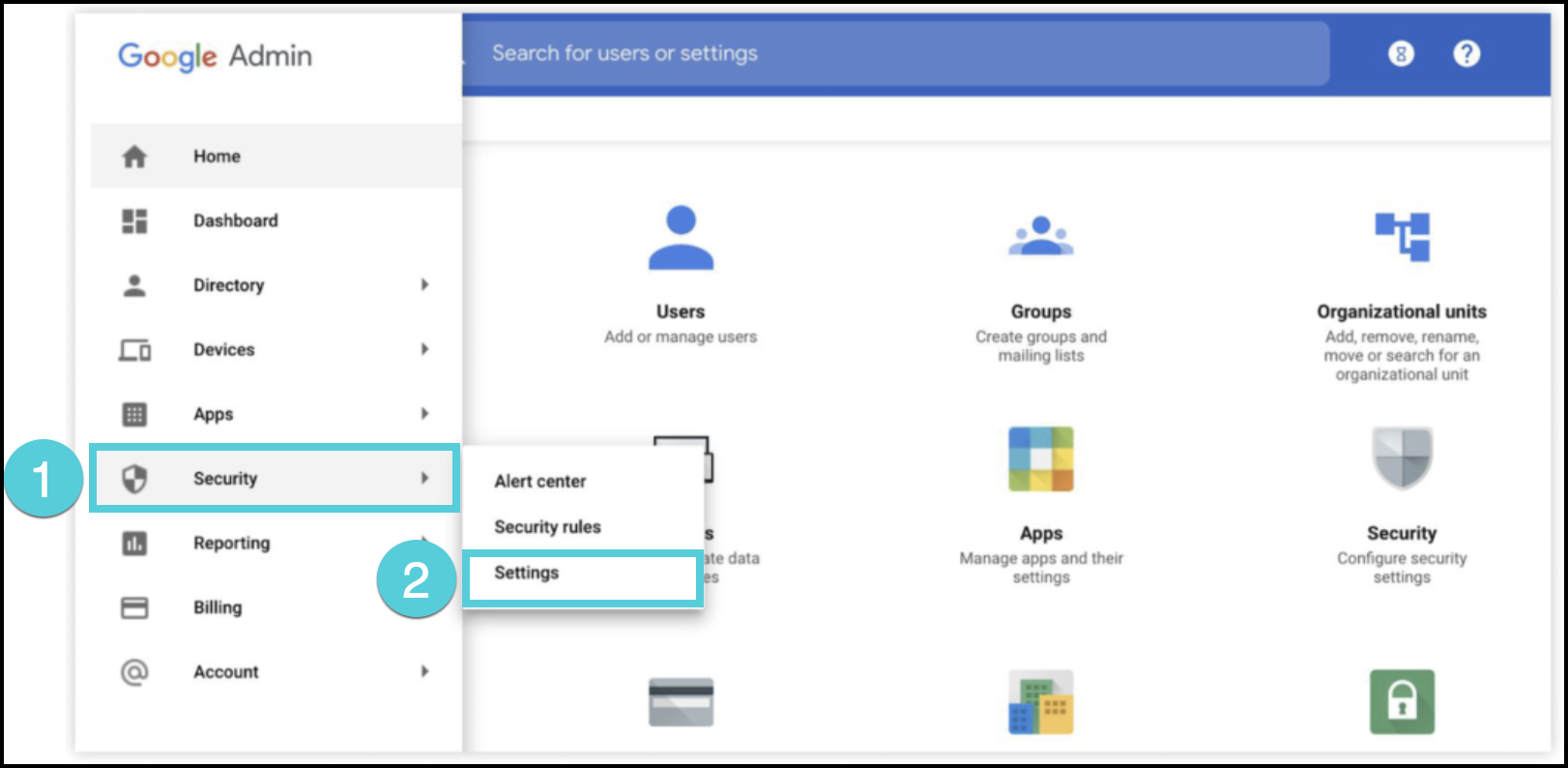Expand the Devices submenu arrow

pos(424,349)
